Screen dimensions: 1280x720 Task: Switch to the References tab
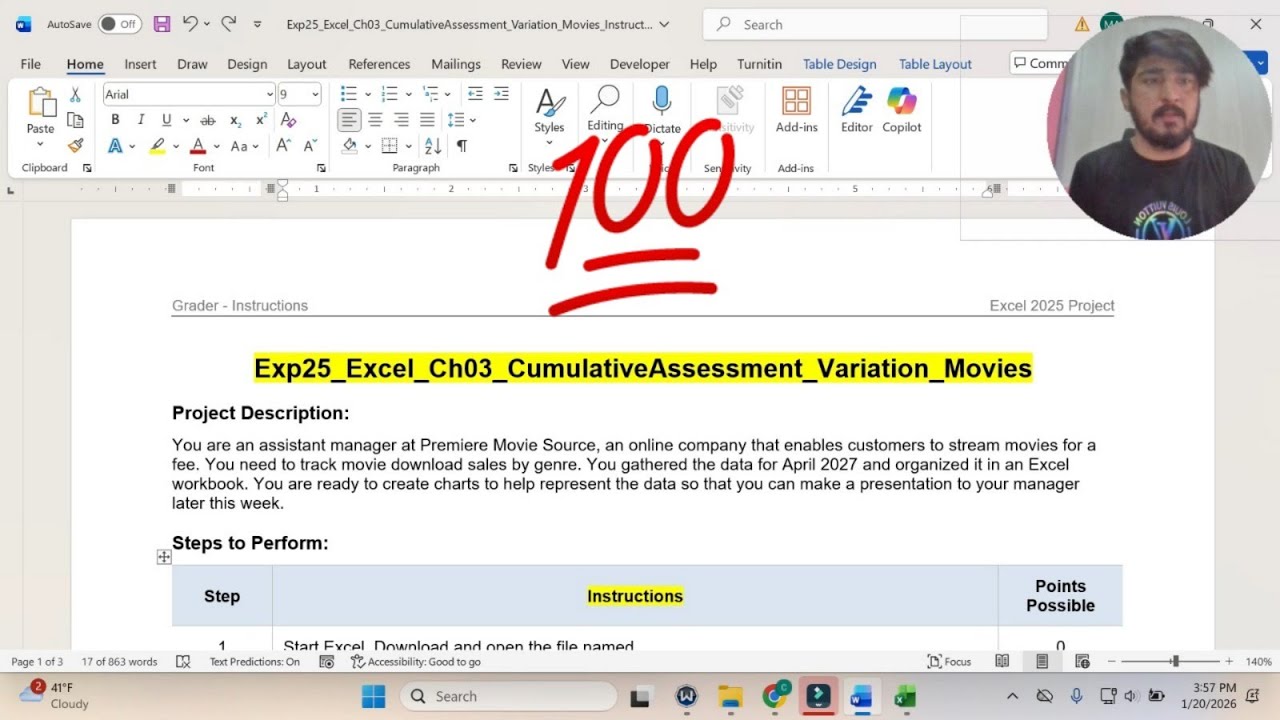[x=379, y=64]
